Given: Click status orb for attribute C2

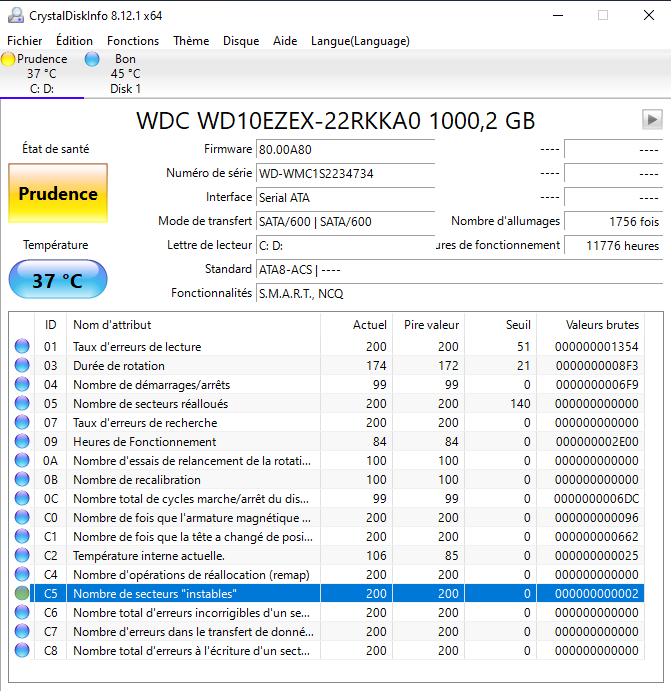Looking at the screenshot, I should point(22,555).
